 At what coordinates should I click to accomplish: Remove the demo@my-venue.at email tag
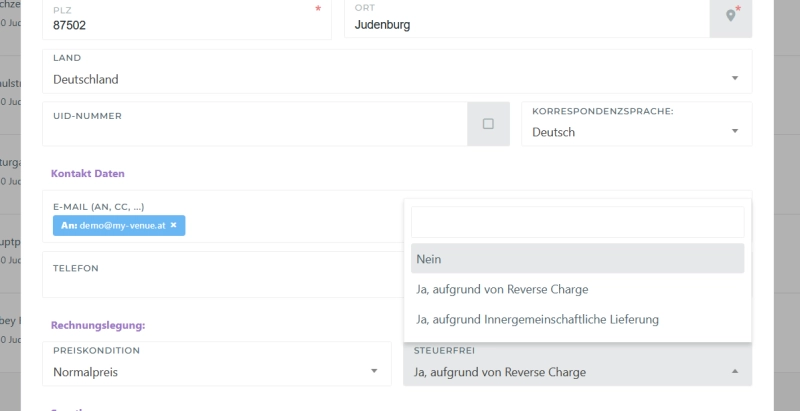pyautogui.click(x=173, y=226)
